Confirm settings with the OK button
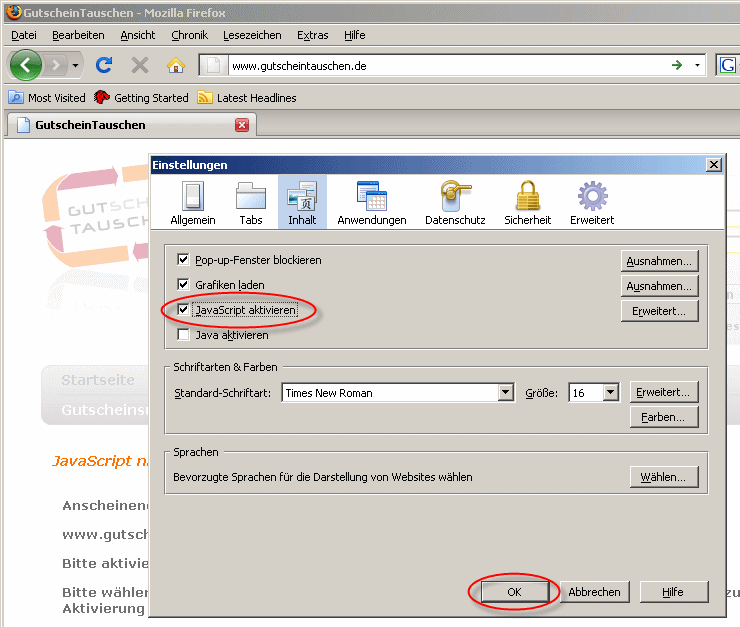Viewport: 740px width, 627px height. [514, 592]
